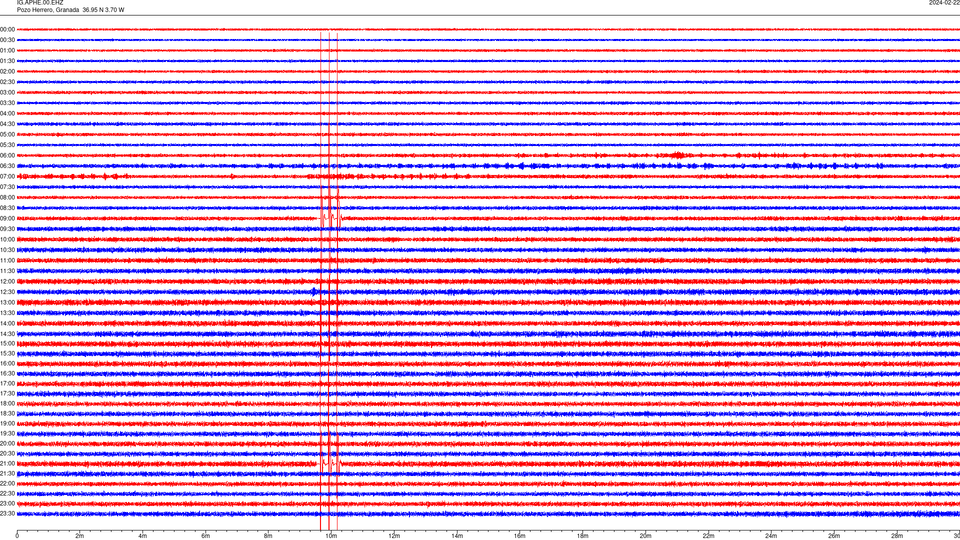
Task: Select the 04:00 row label
Action: 7,113
